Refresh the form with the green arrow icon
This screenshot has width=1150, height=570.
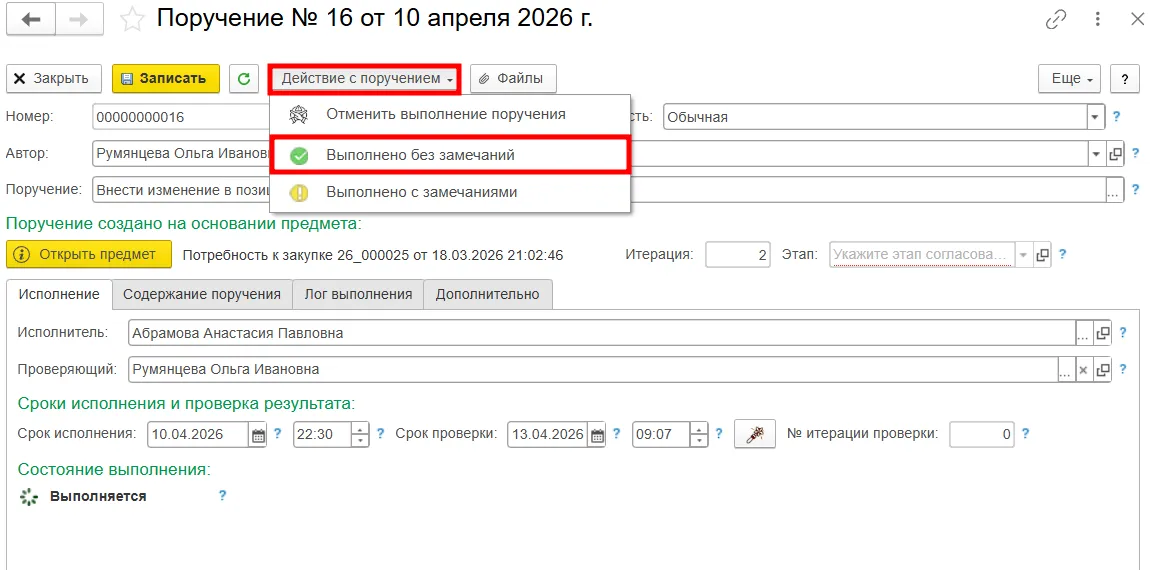click(x=244, y=78)
